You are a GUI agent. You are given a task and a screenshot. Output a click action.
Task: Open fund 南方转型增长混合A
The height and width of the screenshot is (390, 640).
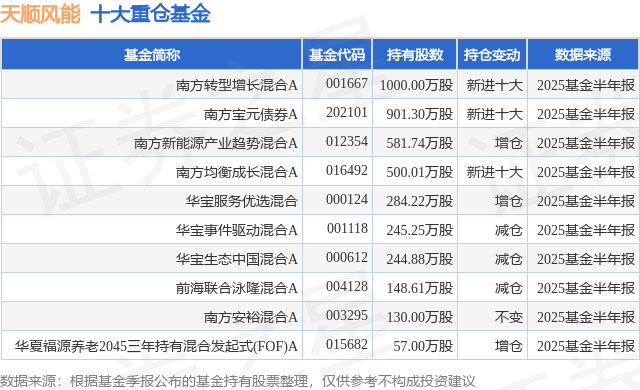[237, 85]
